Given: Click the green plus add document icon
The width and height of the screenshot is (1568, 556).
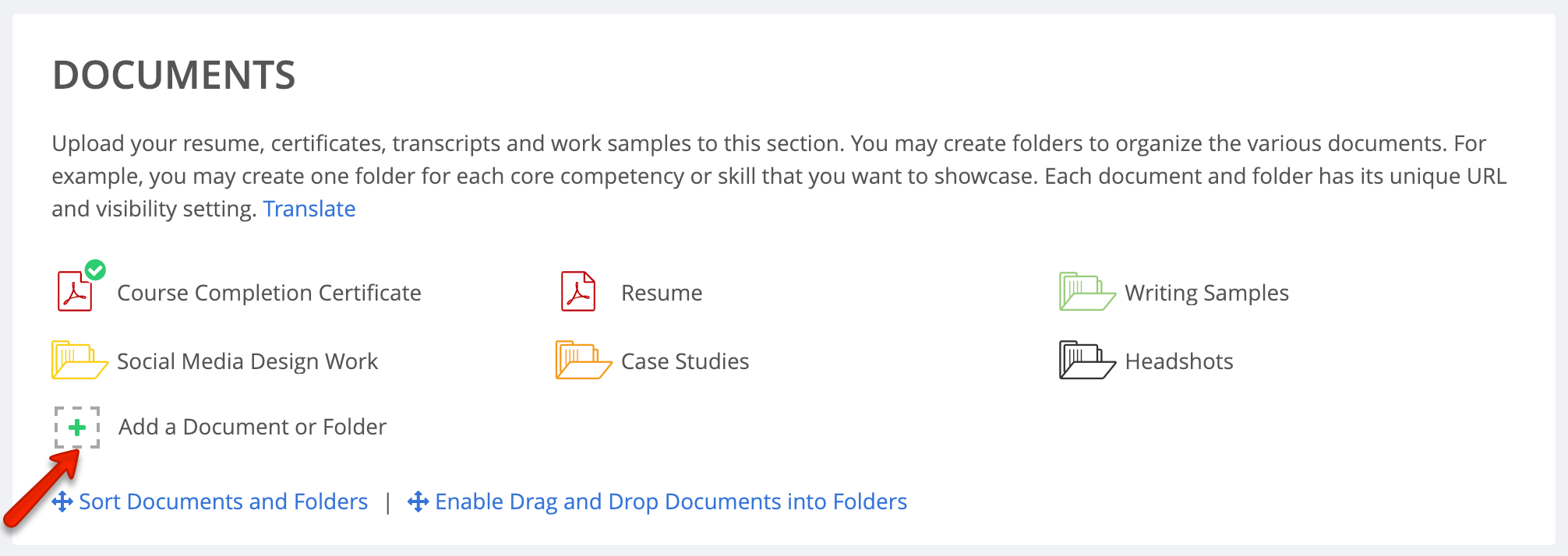Looking at the screenshot, I should pos(77,428).
